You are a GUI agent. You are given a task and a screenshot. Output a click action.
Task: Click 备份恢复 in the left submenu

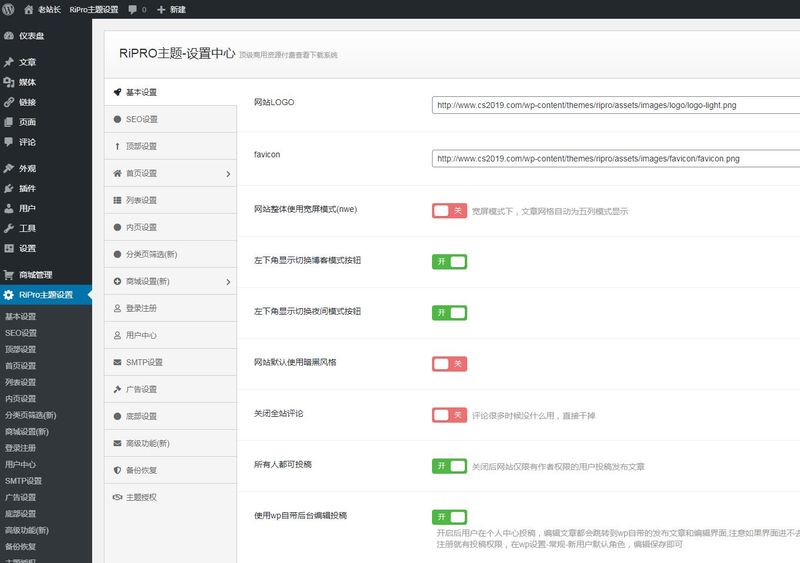(20, 546)
